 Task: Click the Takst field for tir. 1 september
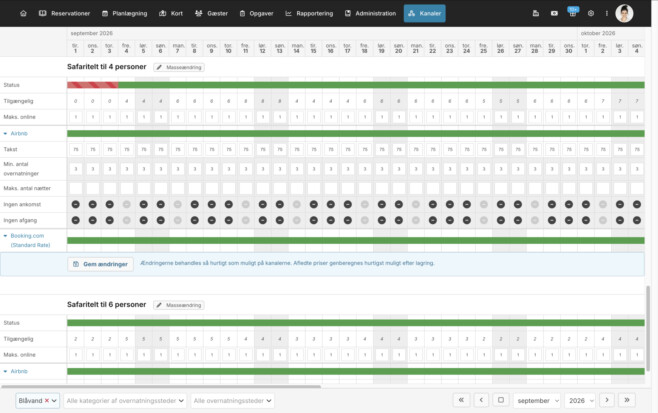point(76,149)
